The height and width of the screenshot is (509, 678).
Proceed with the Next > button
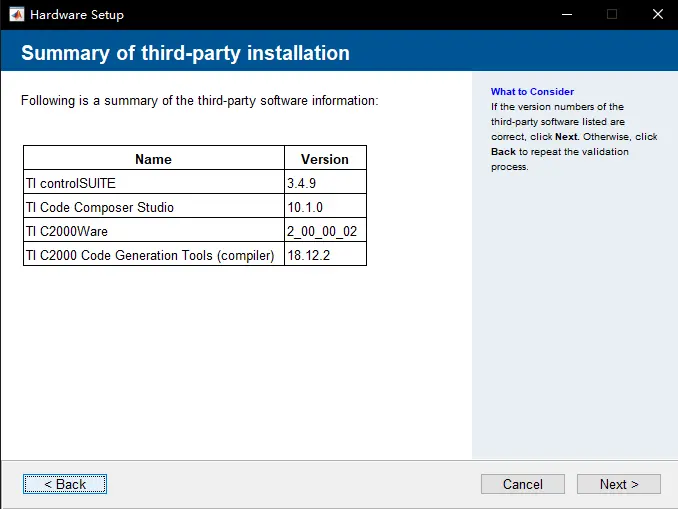[619, 484]
